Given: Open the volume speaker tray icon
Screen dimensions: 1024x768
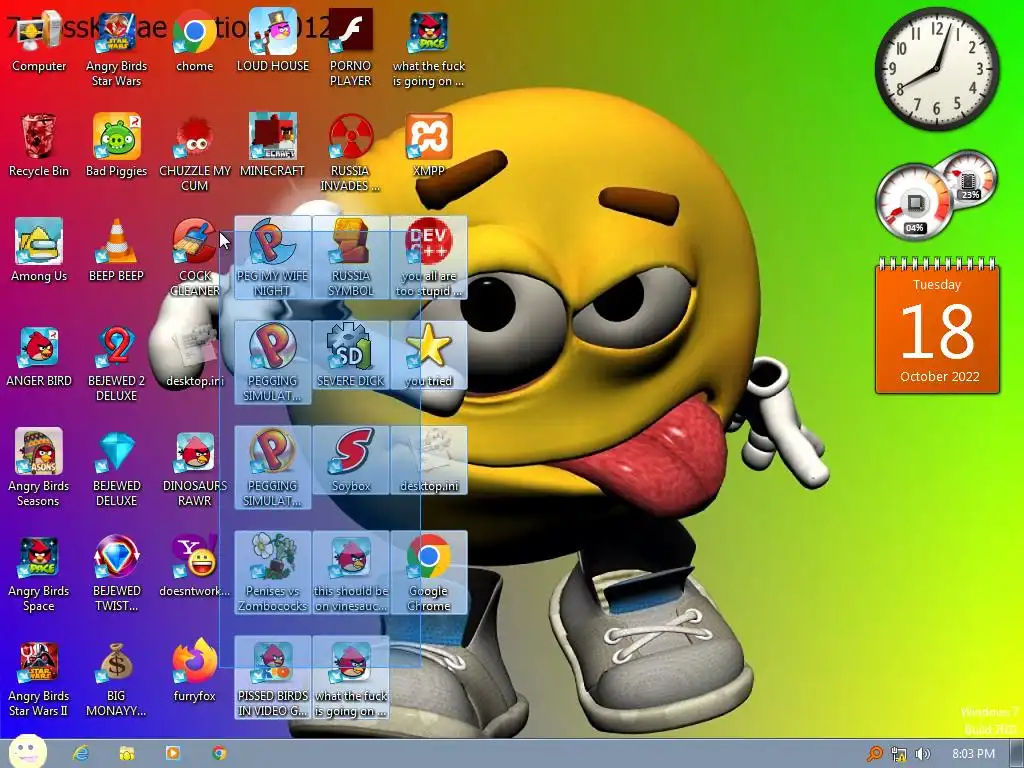Looking at the screenshot, I should [x=922, y=754].
